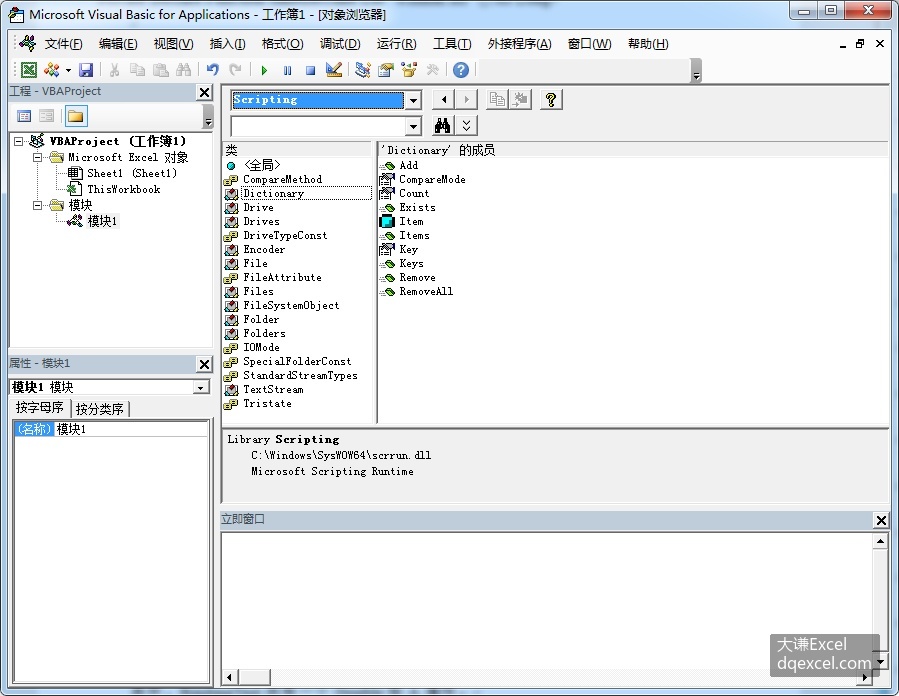
Task: Click Immediate window horizontal scrollbar thumb
Action: (x=254, y=677)
